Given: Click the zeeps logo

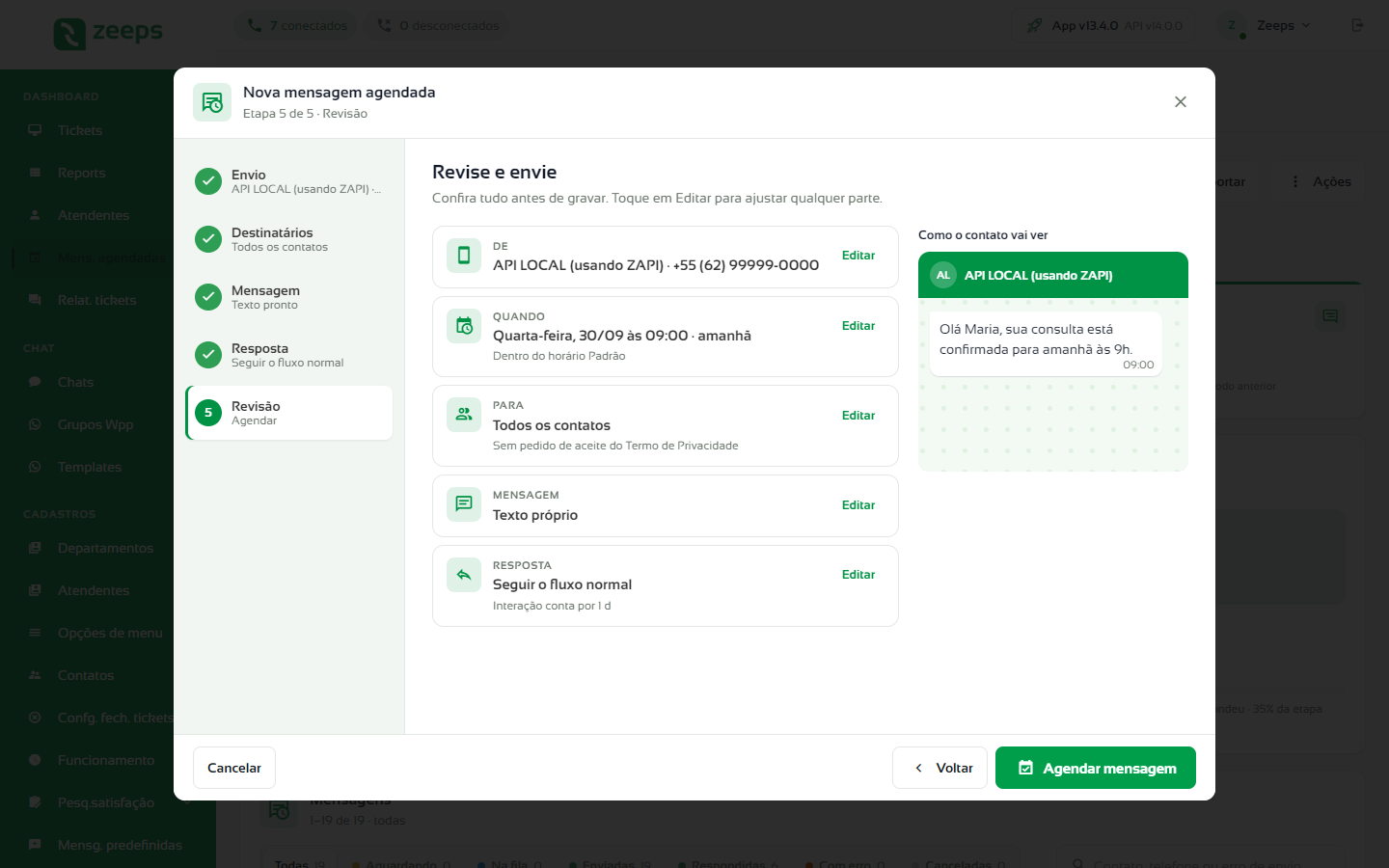Looking at the screenshot, I should click(x=108, y=33).
